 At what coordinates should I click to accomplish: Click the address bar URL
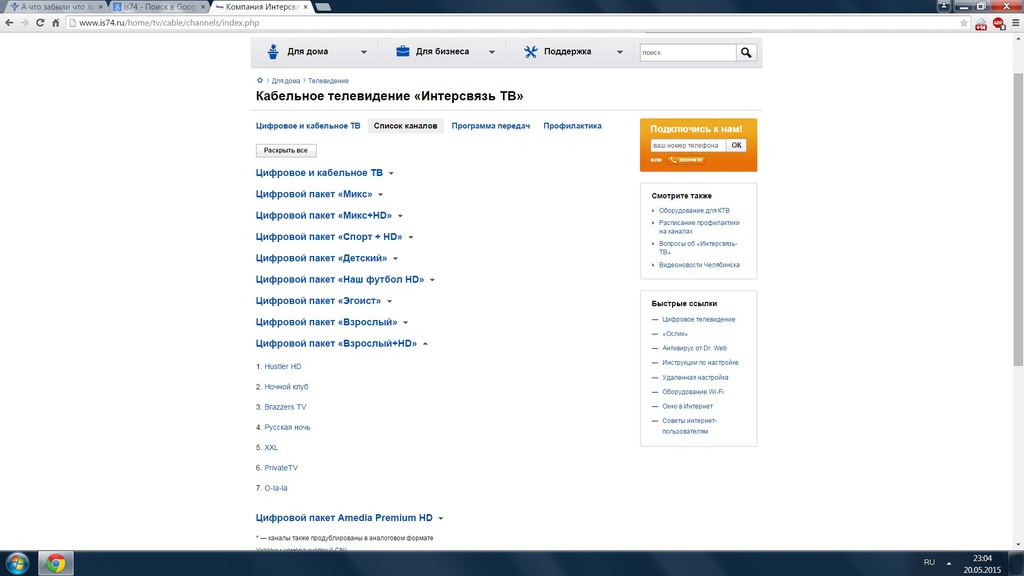point(169,23)
